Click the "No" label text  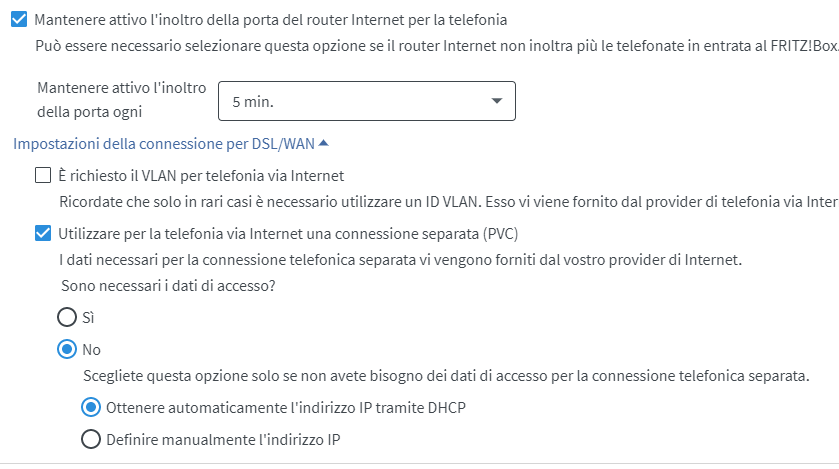91,349
